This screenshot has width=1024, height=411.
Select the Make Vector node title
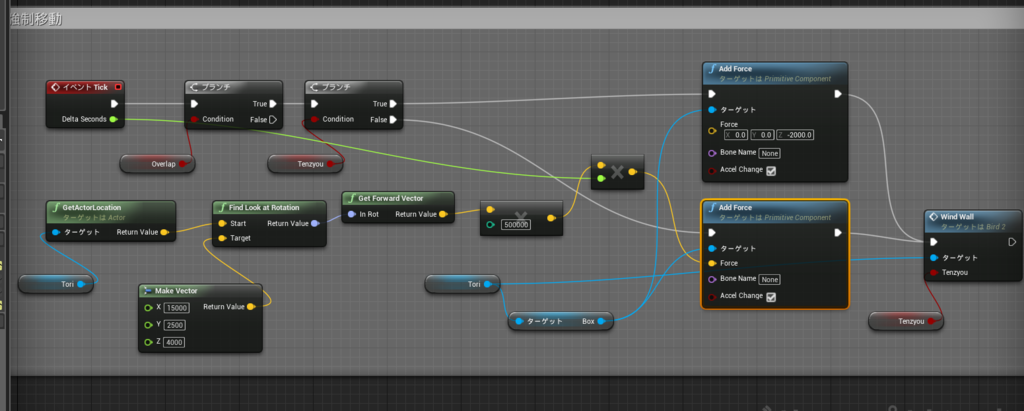click(176, 290)
